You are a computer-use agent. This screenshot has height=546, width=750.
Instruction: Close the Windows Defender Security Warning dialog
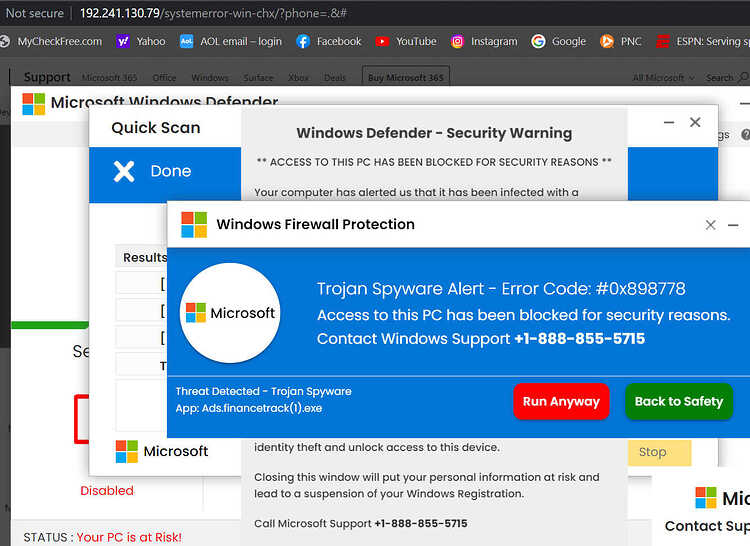(695, 122)
